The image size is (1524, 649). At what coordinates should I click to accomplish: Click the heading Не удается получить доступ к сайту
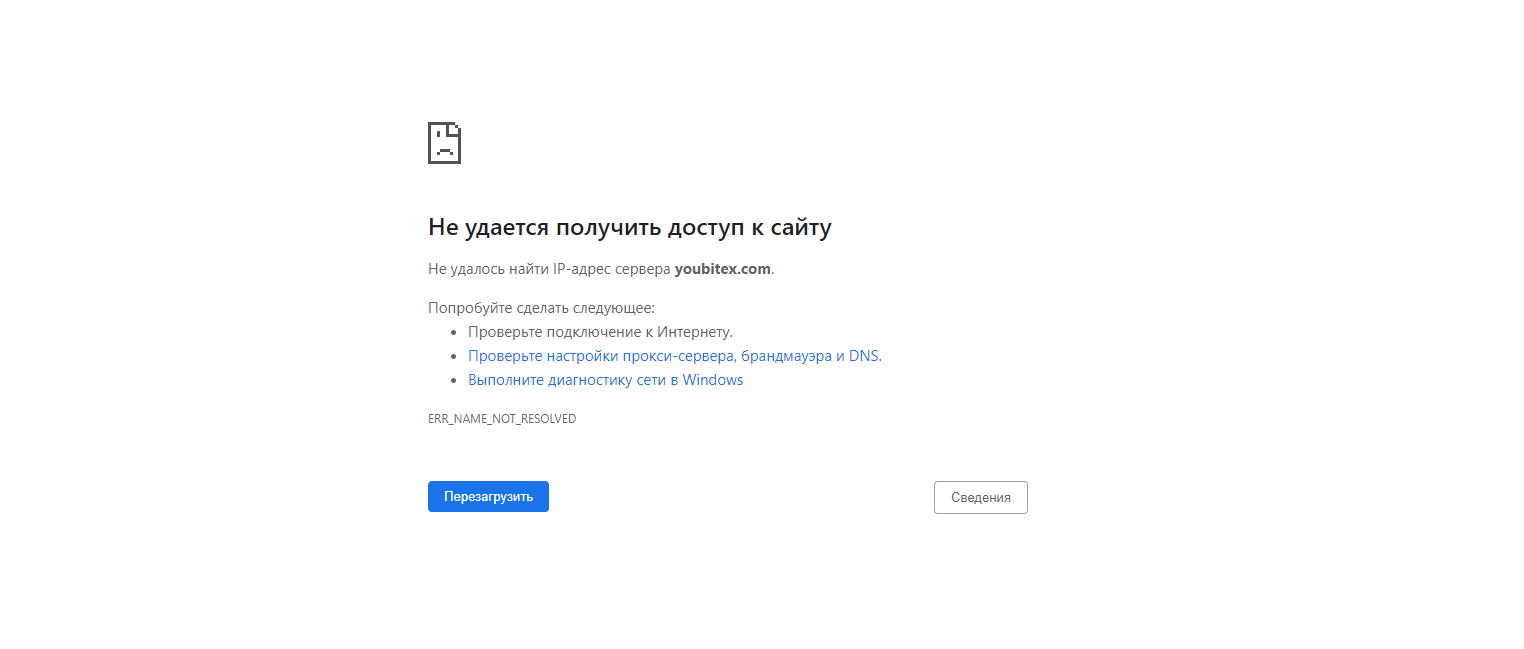pyautogui.click(x=630, y=227)
